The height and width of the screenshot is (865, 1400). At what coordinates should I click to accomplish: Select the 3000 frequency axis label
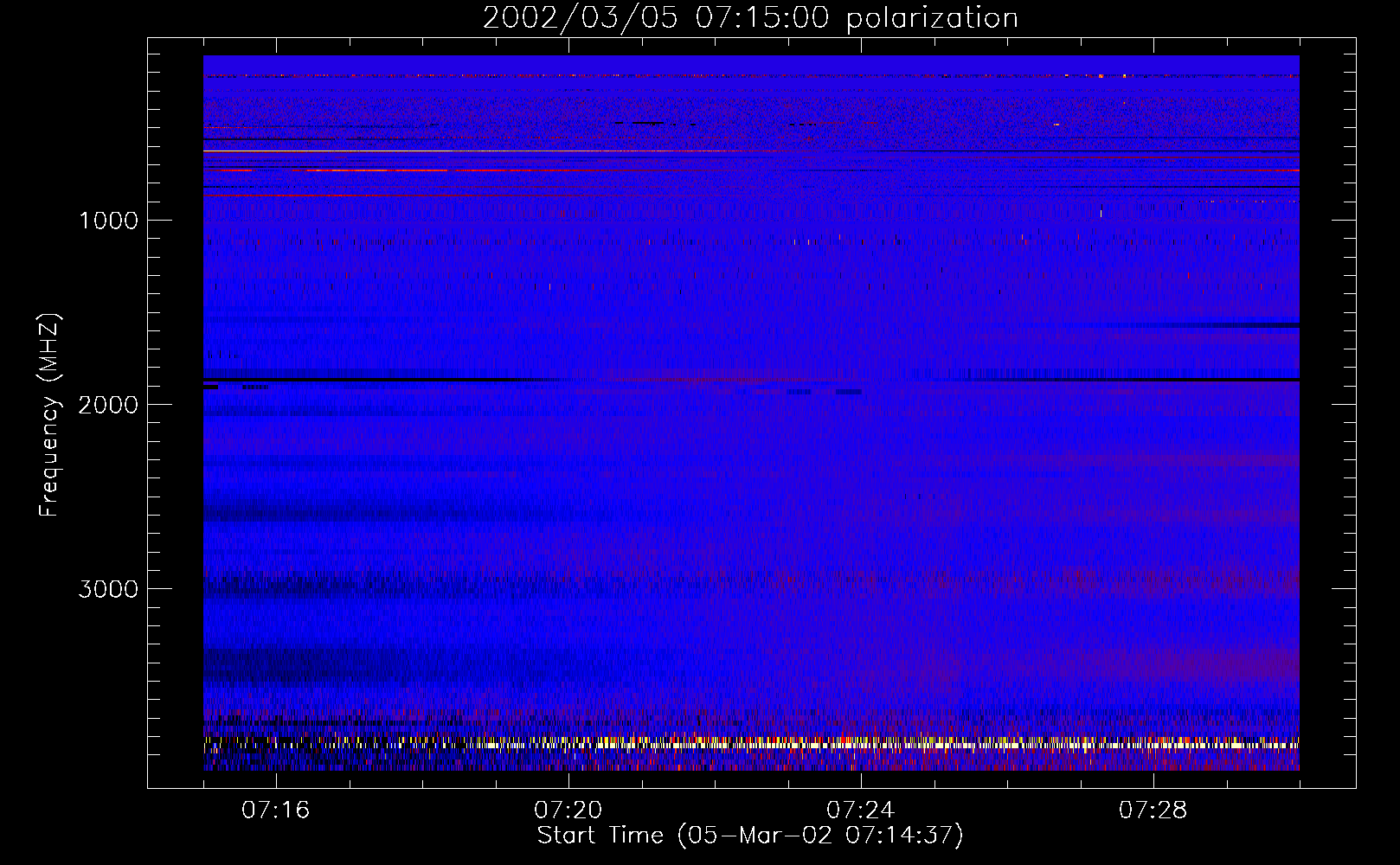(108, 589)
